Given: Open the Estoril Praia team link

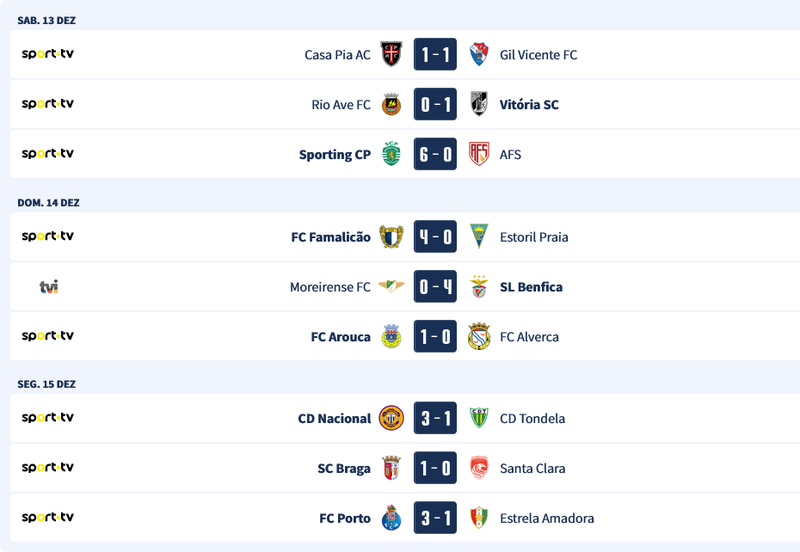Looking at the screenshot, I should (x=534, y=237).
